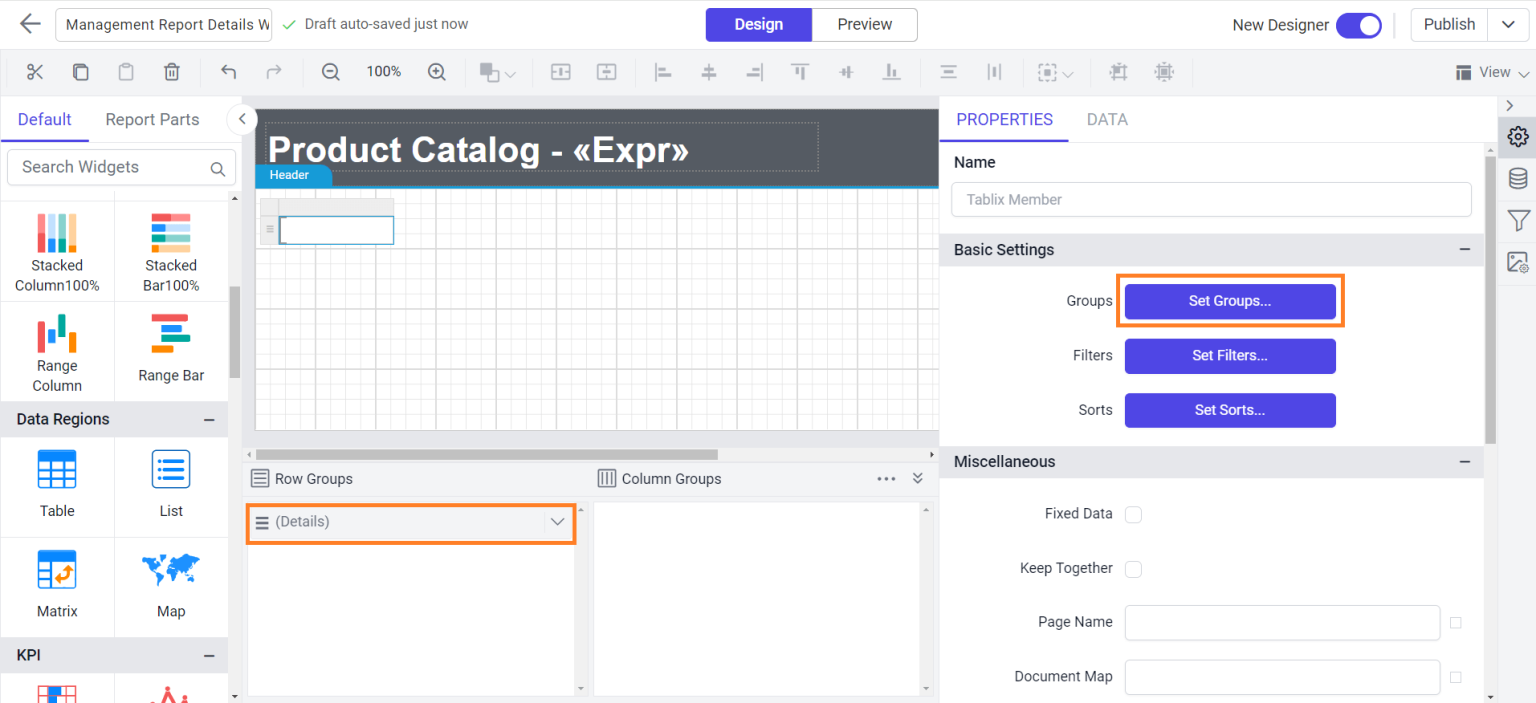The height and width of the screenshot is (703, 1536).
Task: Click the Set Groups button
Action: coord(1229,301)
